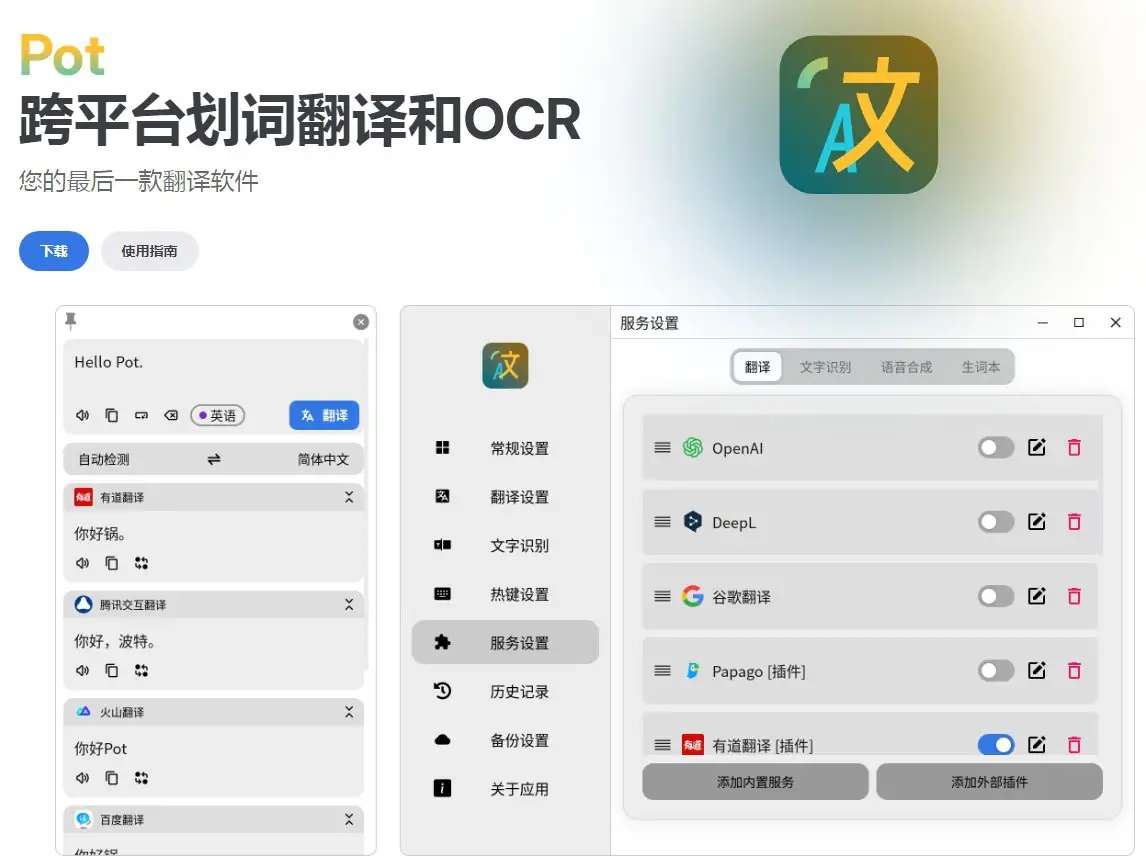Pin the translation window with the pin icon
Viewport: 1146px width, 862px height.
(x=69, y=322)
